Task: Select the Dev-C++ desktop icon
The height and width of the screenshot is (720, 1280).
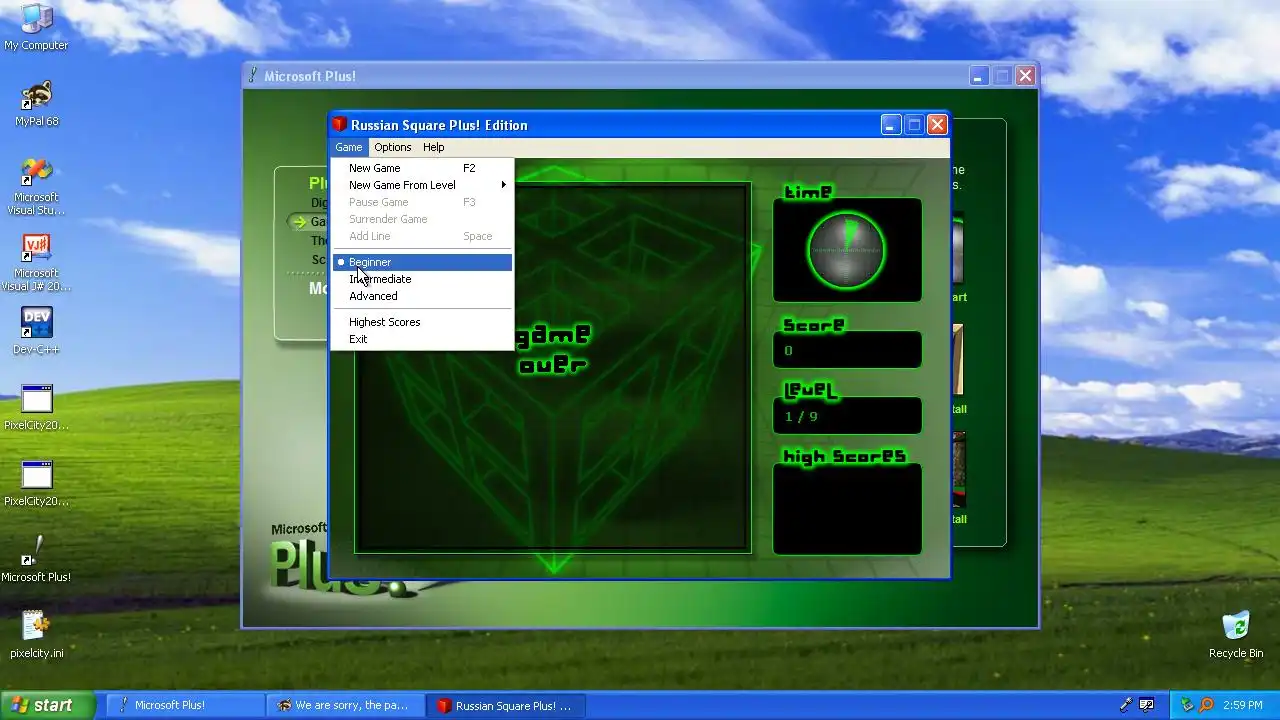Action: tap(36, 331)
